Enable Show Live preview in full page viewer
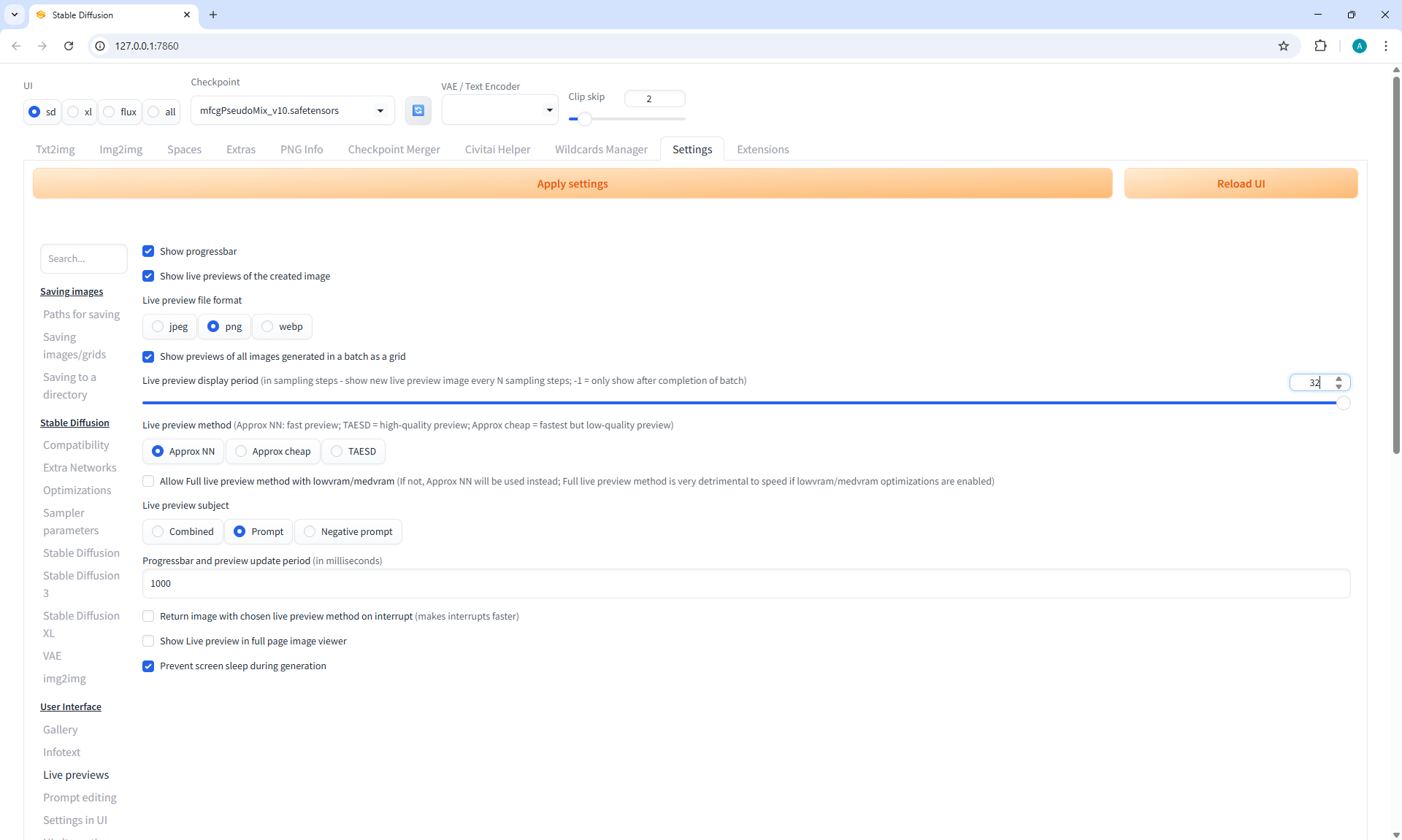 148,641
